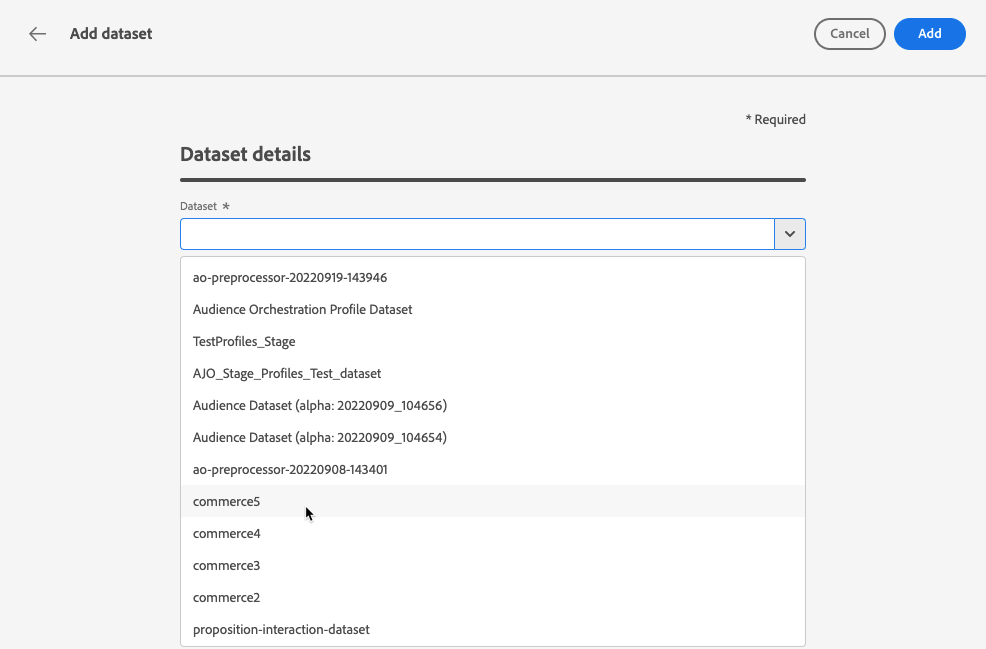Screen dimensions: 986x649
Task: Click the Dataset field label
Action: pyautogui.click(x=198, y=206)
